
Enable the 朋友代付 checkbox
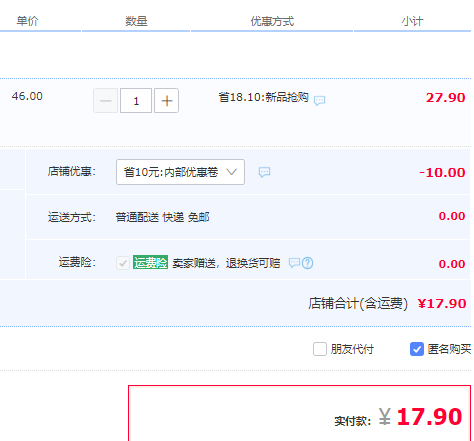[x=320, y=349]
